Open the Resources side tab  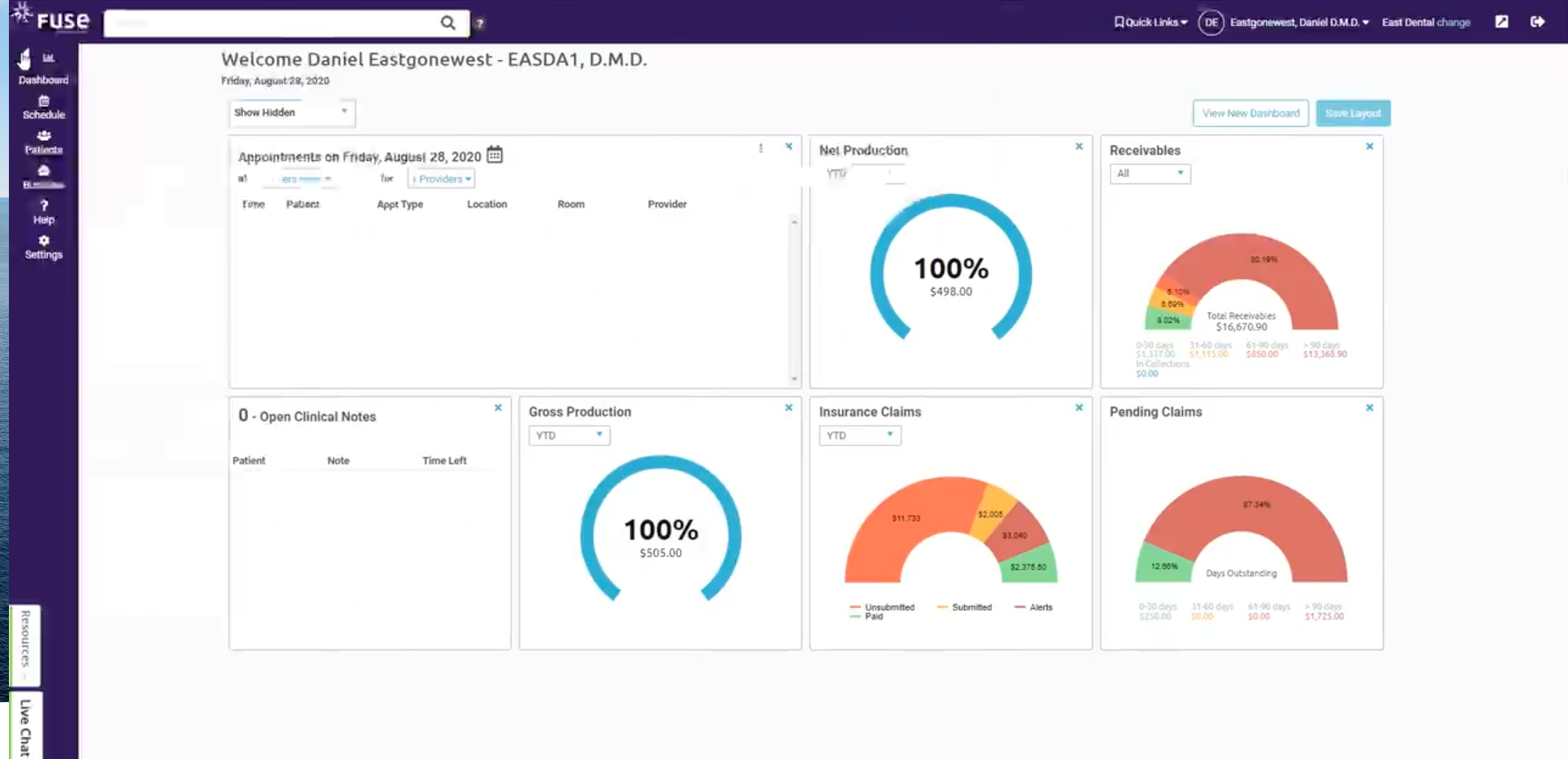pos(25,645)
